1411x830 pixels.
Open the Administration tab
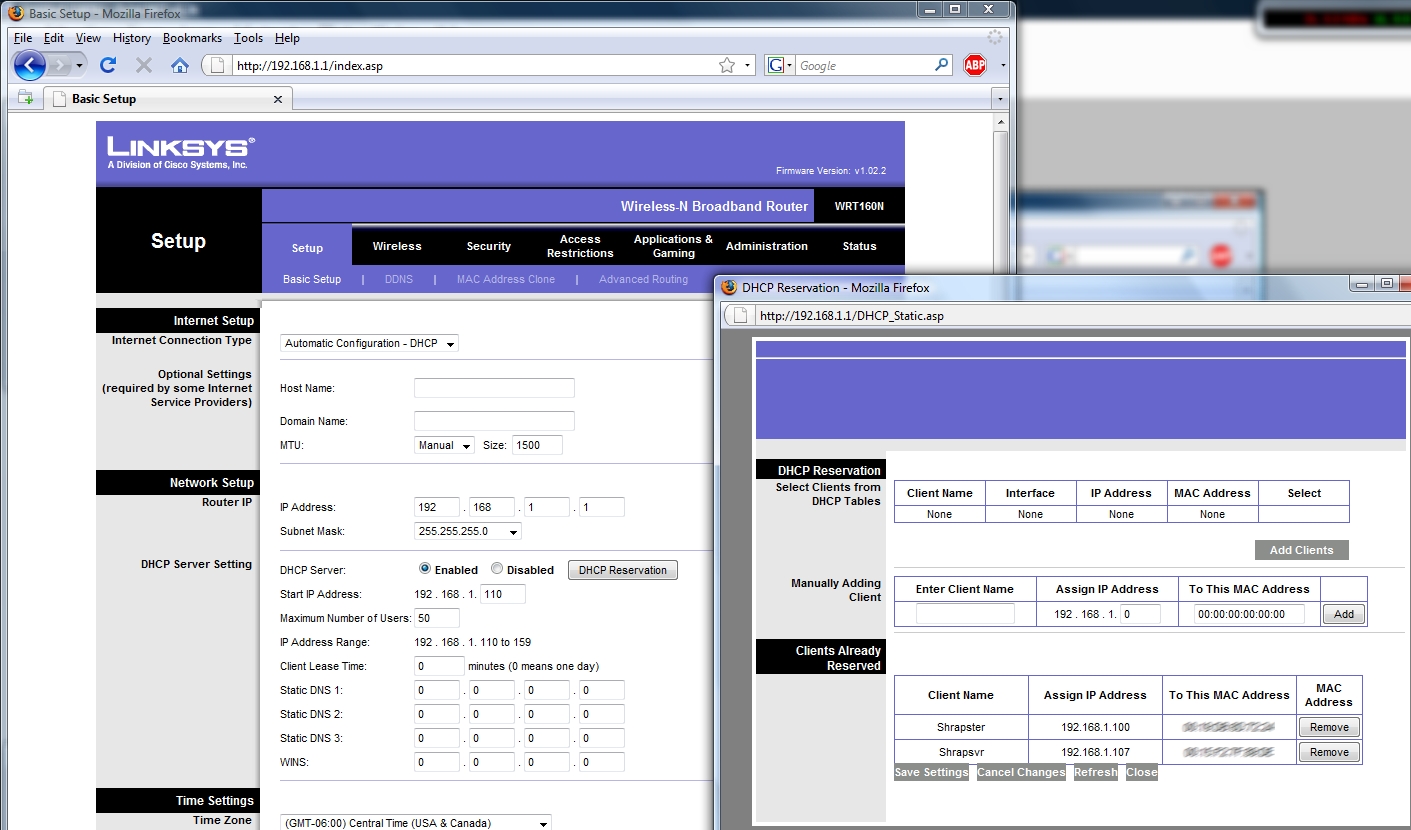point(767,246)
